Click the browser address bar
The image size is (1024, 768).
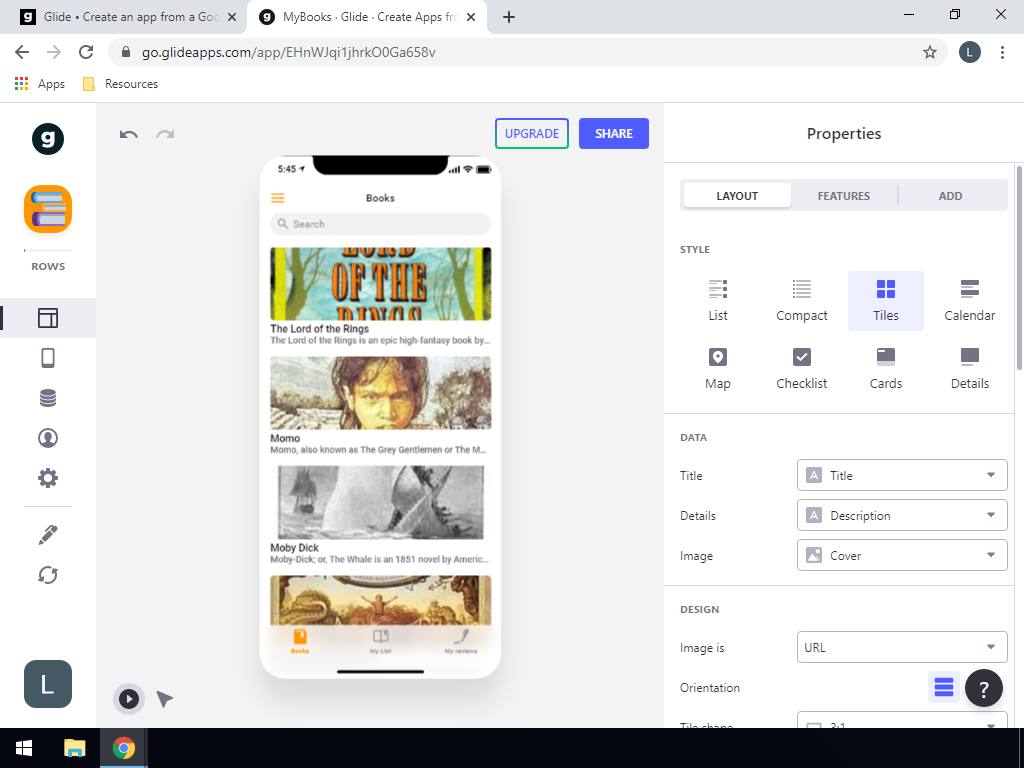click(x=528, y=52)
